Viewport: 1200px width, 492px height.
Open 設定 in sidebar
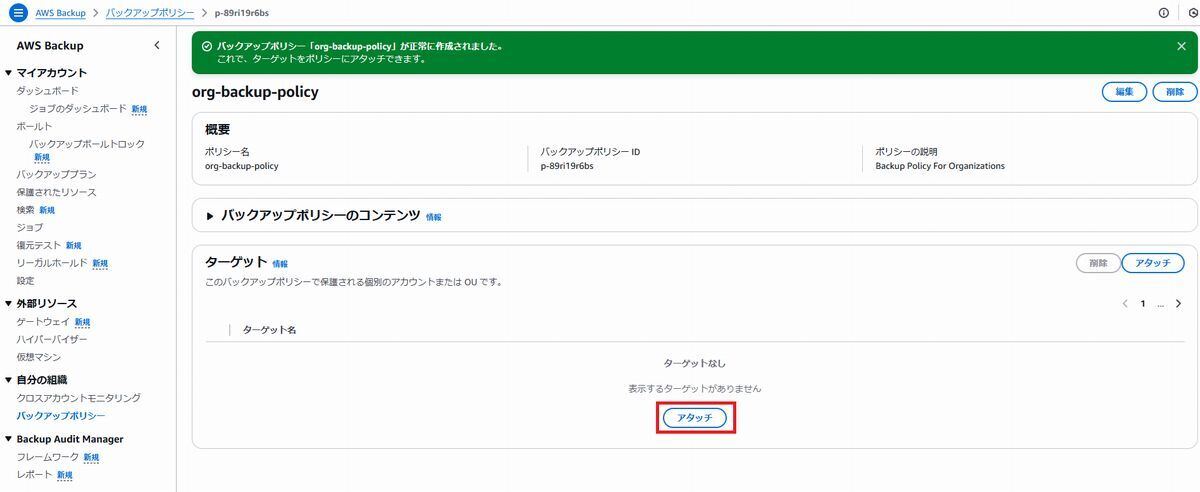[25, 281]
